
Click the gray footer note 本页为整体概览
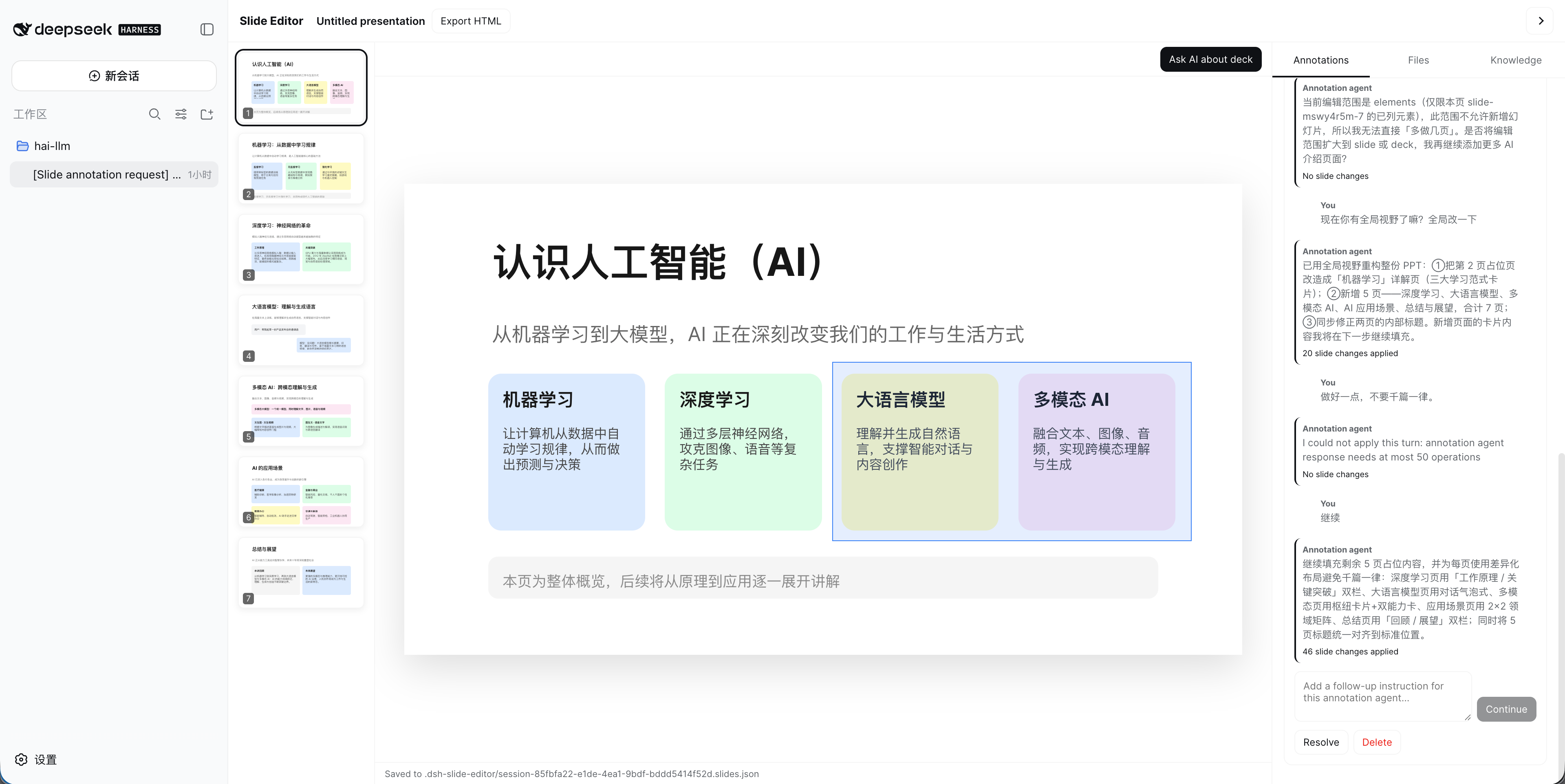pos(822,577)
